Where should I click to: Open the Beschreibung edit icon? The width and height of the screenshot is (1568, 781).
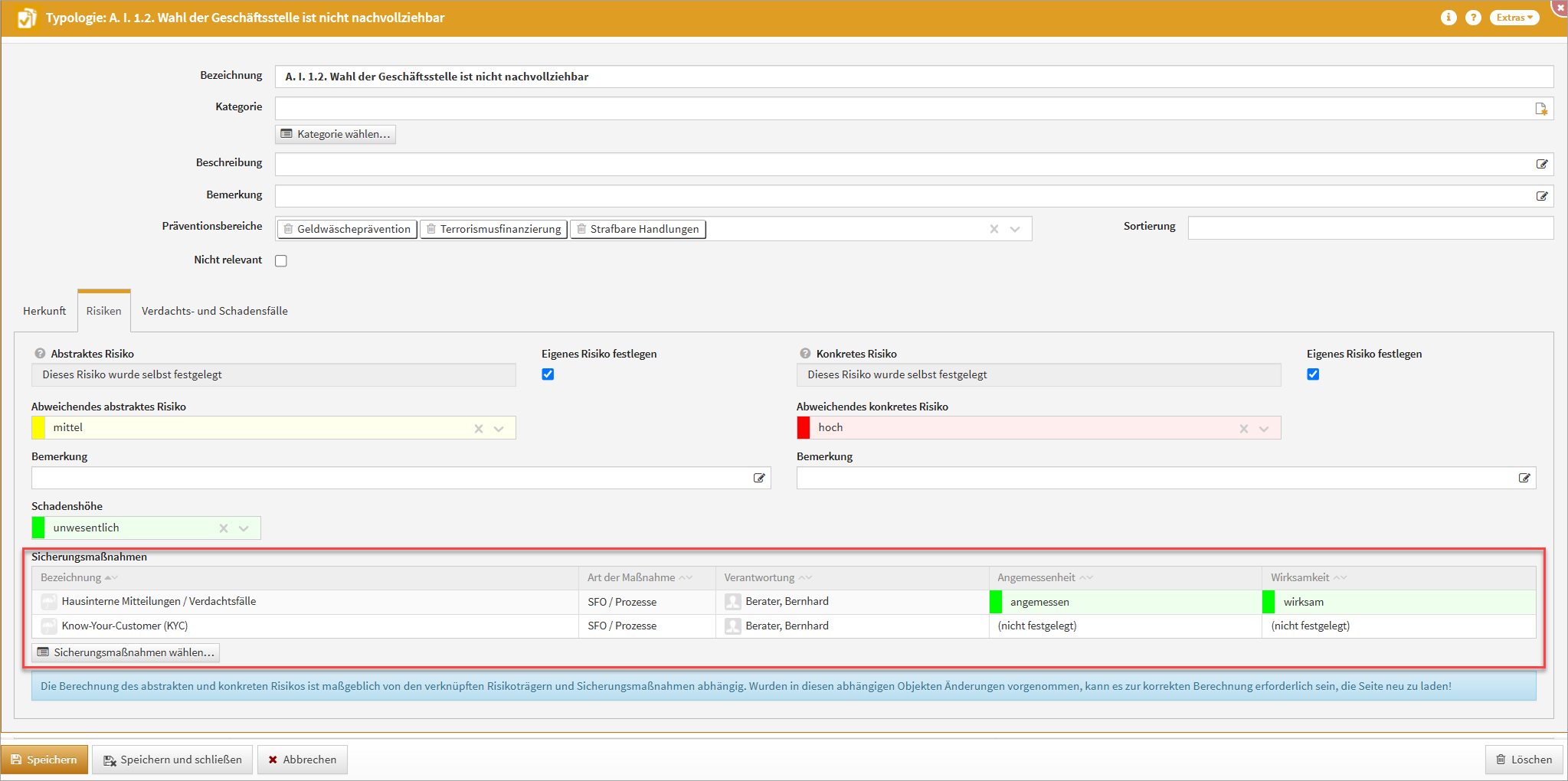coord(1542,164)
